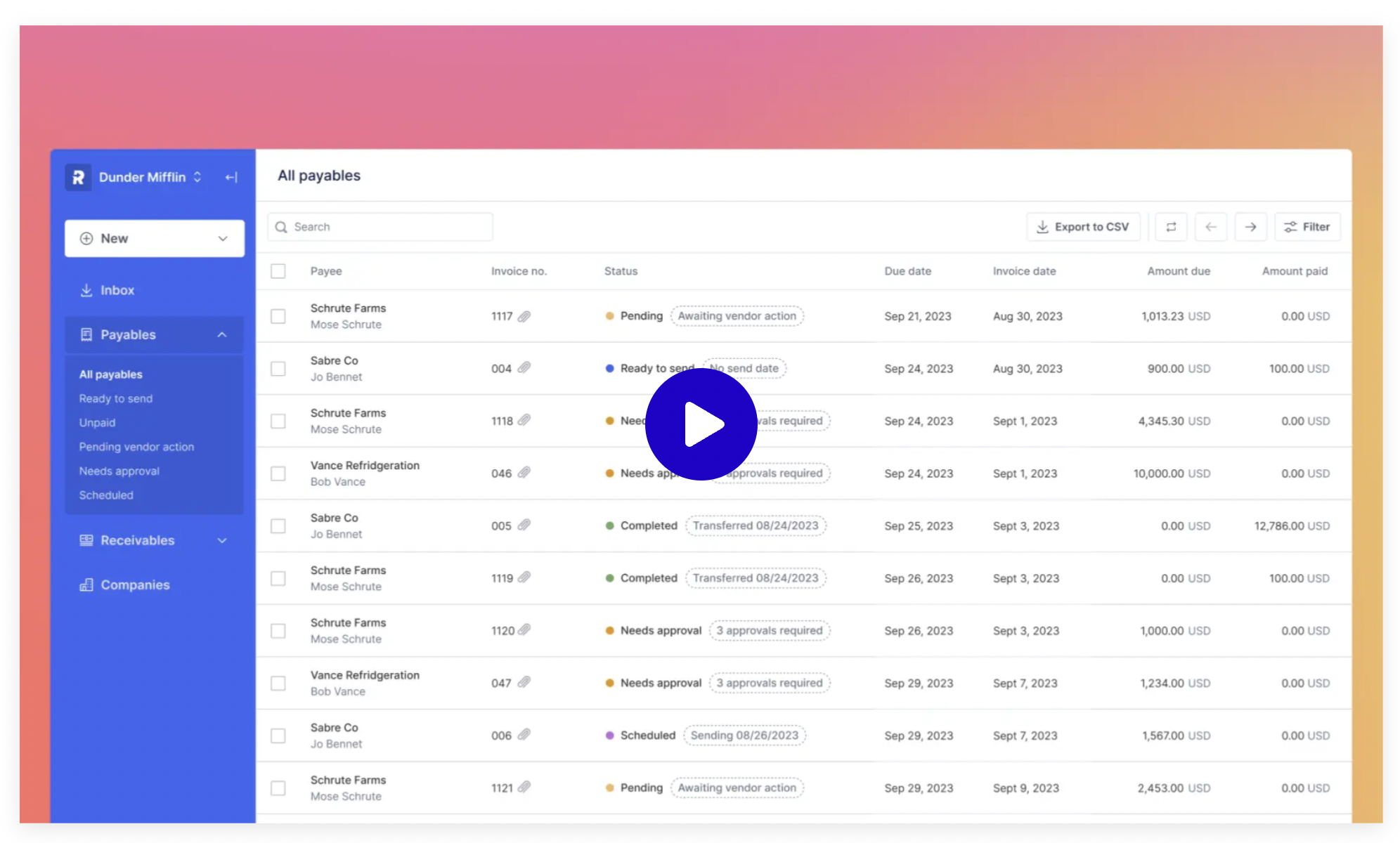Go to previous page with left arrow
The image size is (1400, 843).
tap(1210, 227)
